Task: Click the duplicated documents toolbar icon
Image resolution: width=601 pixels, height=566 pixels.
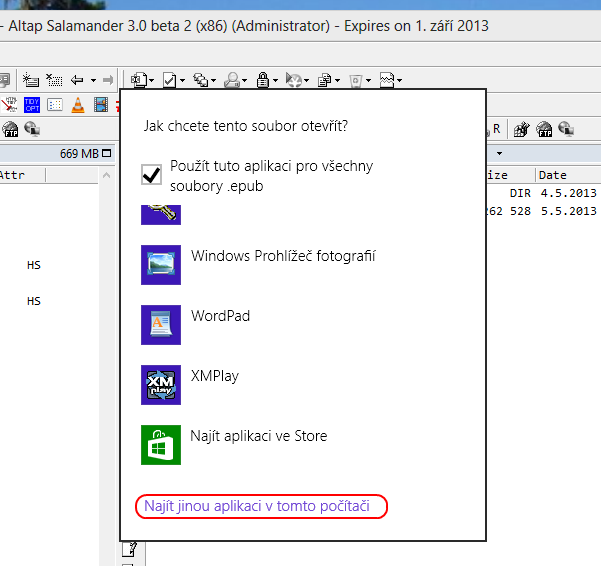Action: (325, 80)
